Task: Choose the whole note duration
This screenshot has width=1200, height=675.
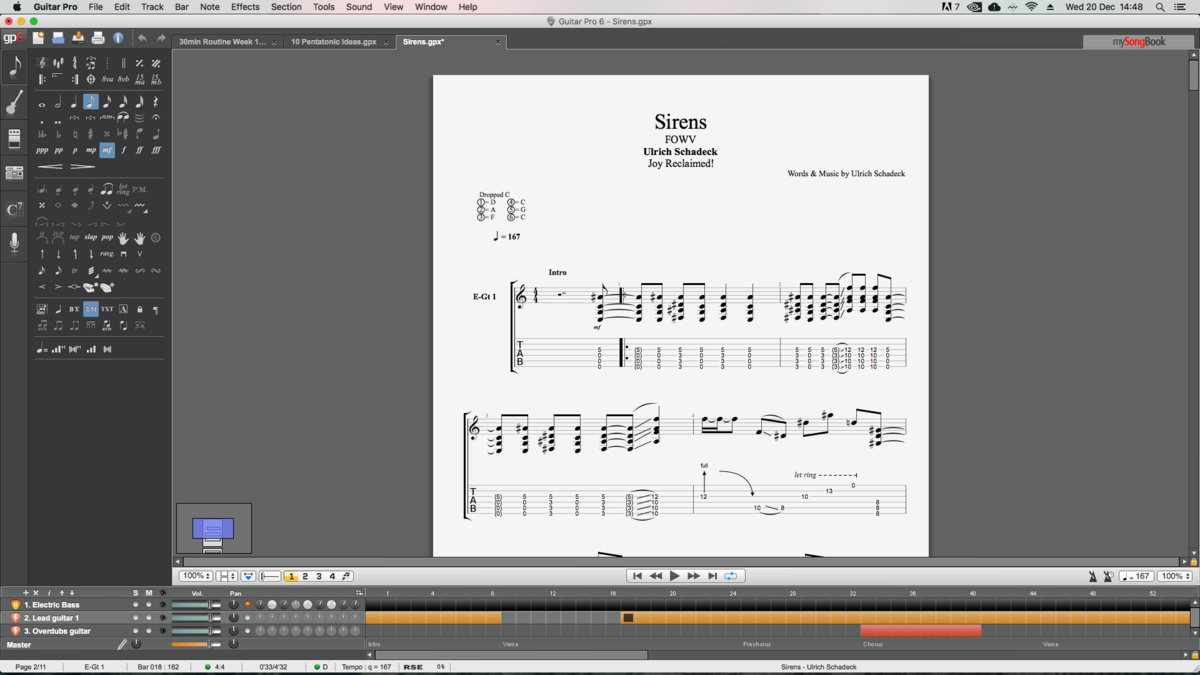Action: point(42,103)
